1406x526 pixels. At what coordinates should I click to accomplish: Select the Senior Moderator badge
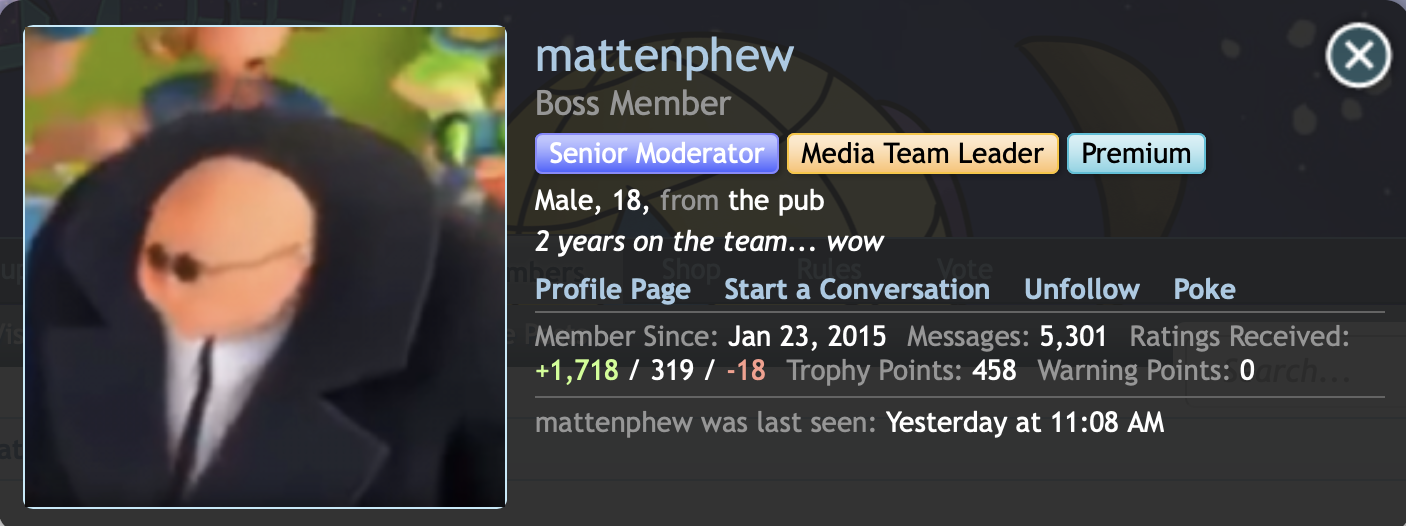657,154
